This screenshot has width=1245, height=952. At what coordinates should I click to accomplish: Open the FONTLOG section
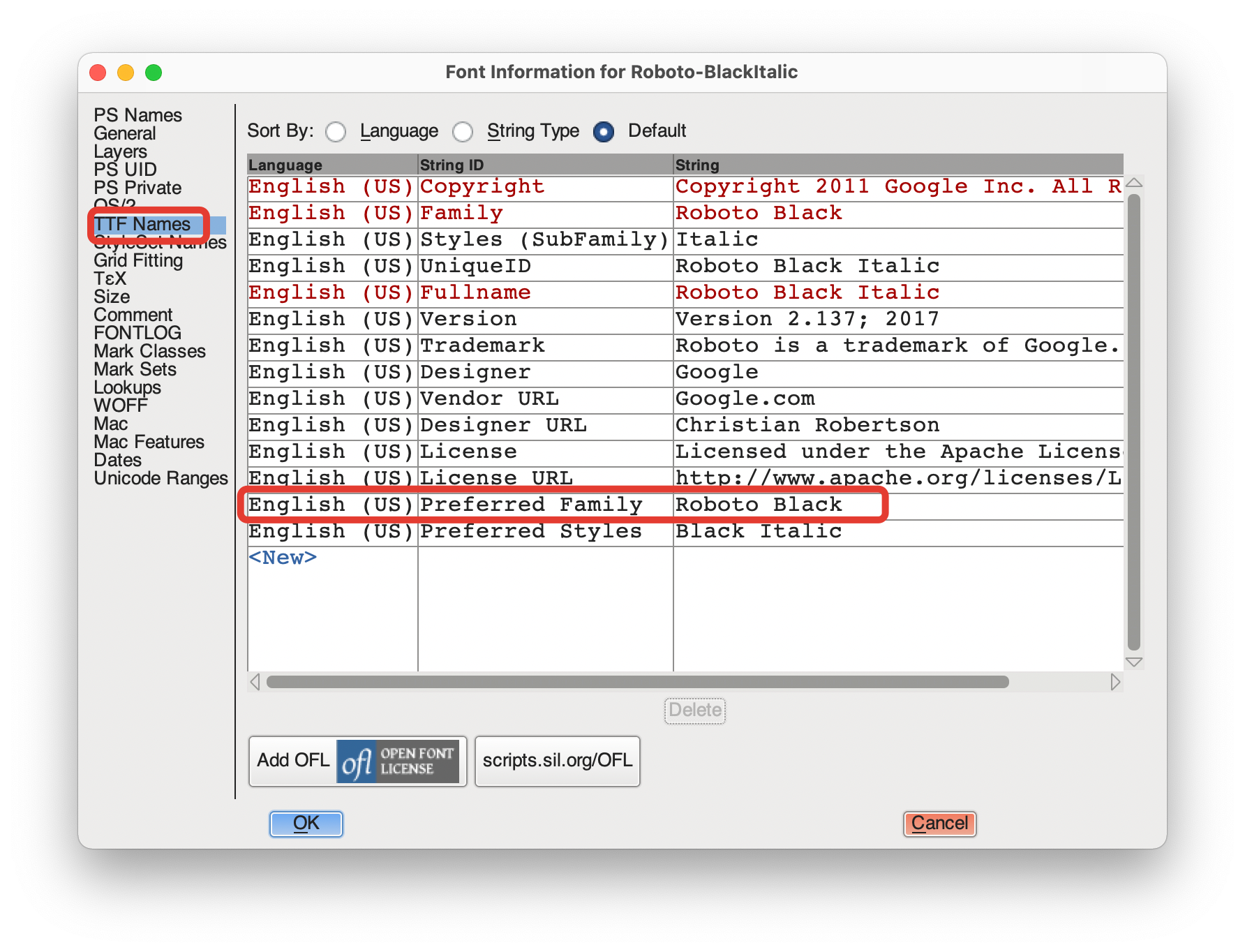click(137, 333)
